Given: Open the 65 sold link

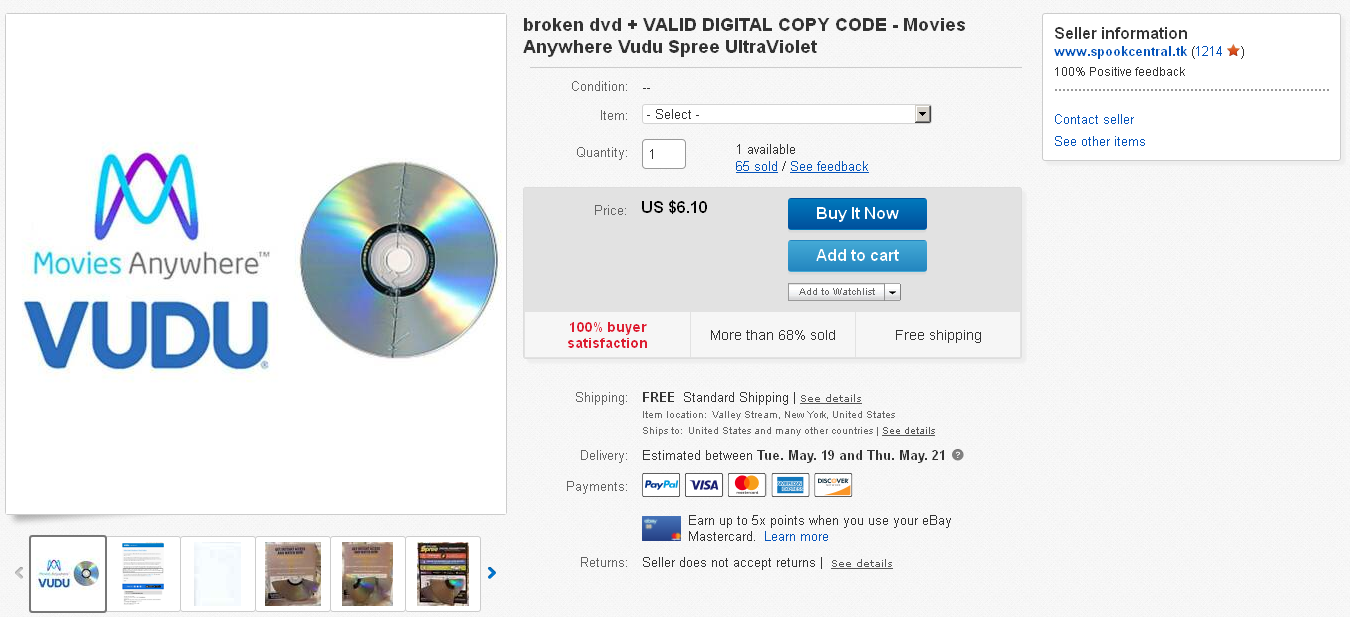Looking at the screenshot, I should (x=756, y=166).
